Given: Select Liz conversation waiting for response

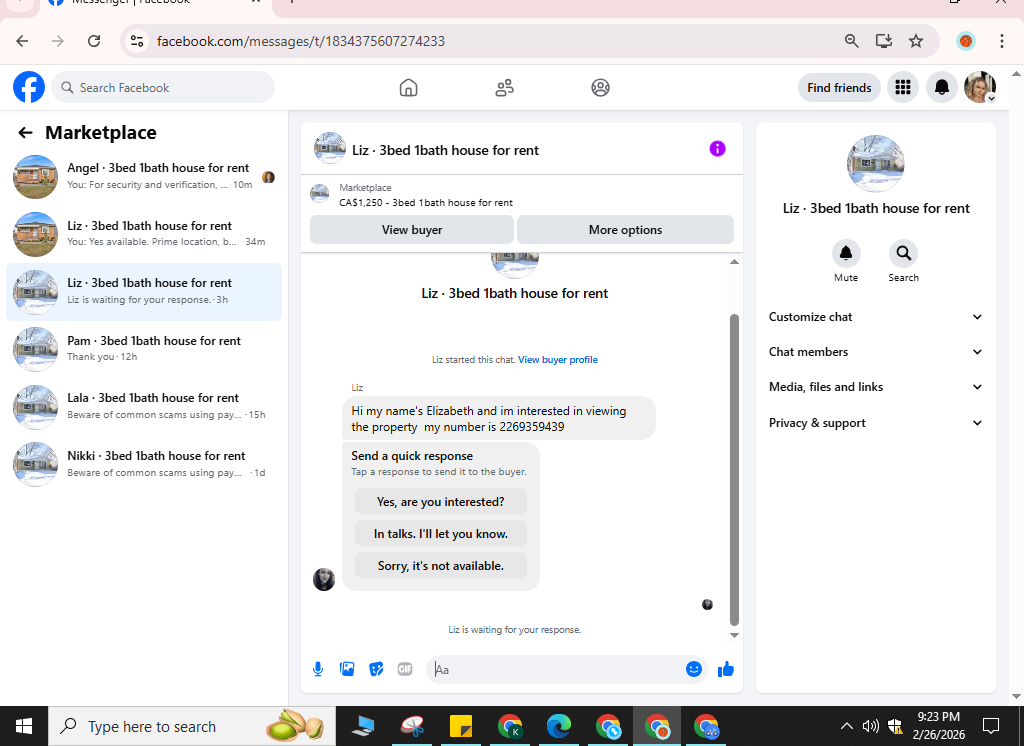Looking at the screenshot, I should pyautogui.click(x=144, y=291).
